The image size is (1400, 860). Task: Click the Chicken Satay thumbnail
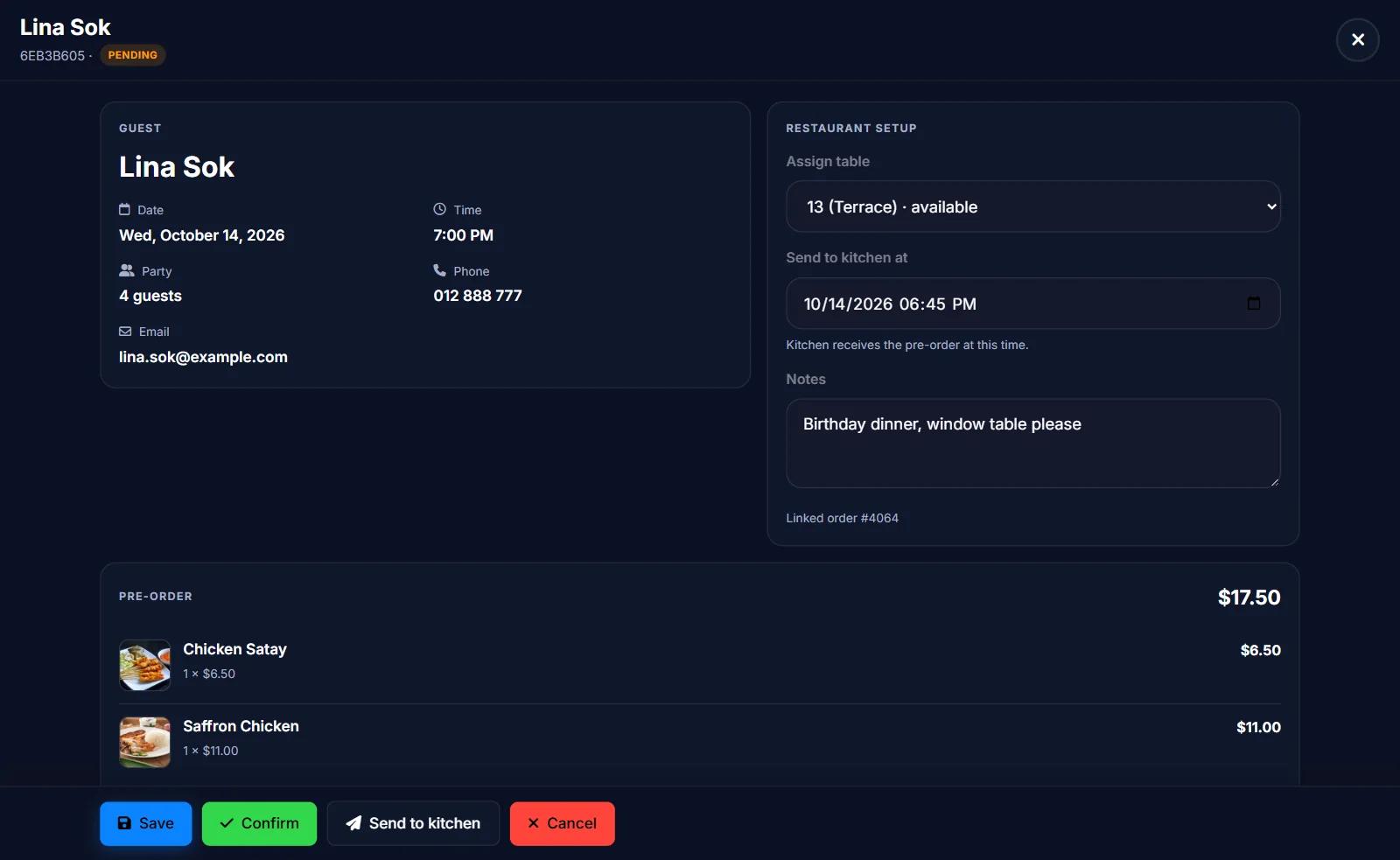pos(144,665)
